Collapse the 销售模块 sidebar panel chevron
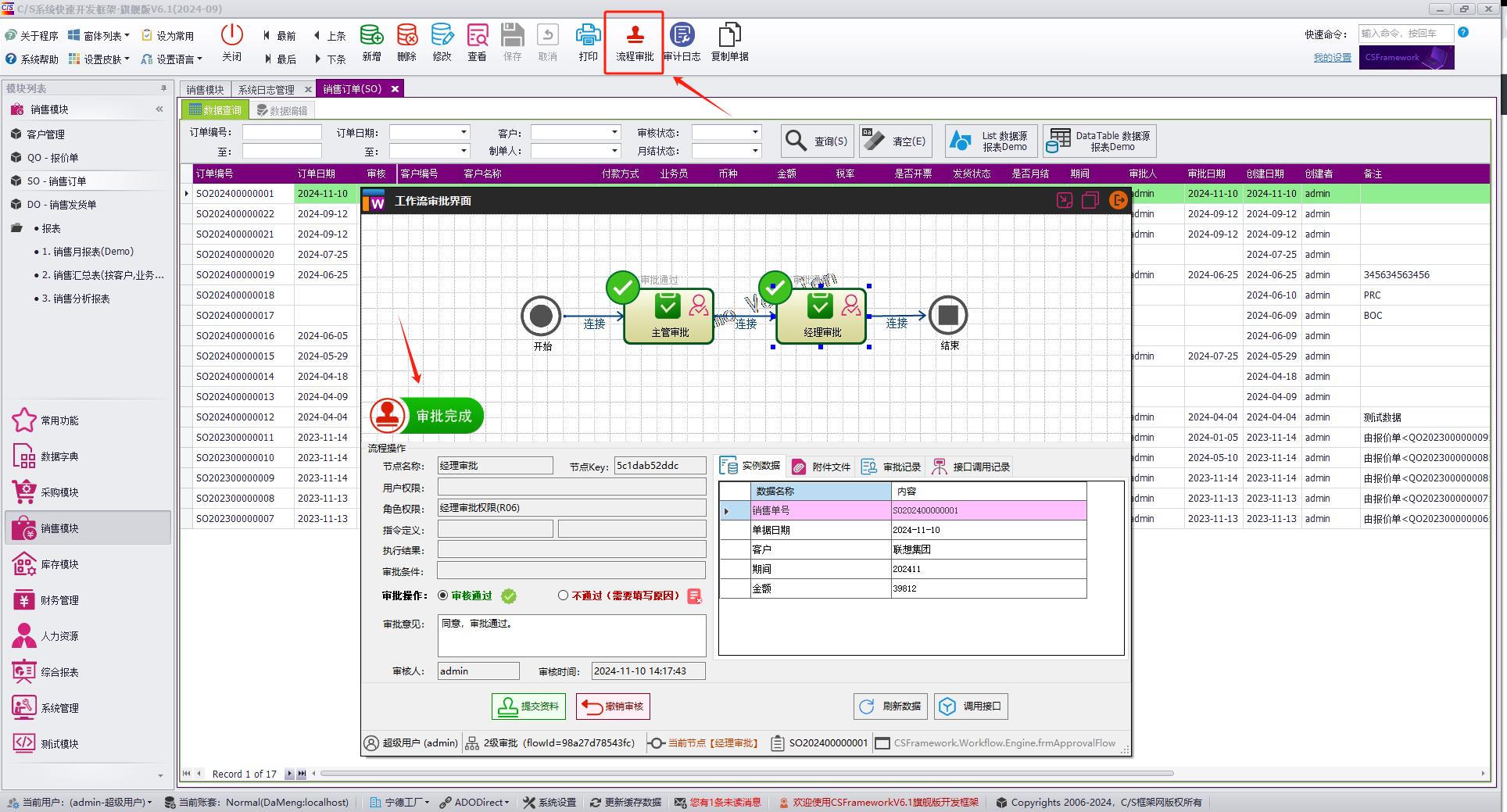Viewport: 1507px width, 812px height. pyautogui.click(x=159, y=109)
